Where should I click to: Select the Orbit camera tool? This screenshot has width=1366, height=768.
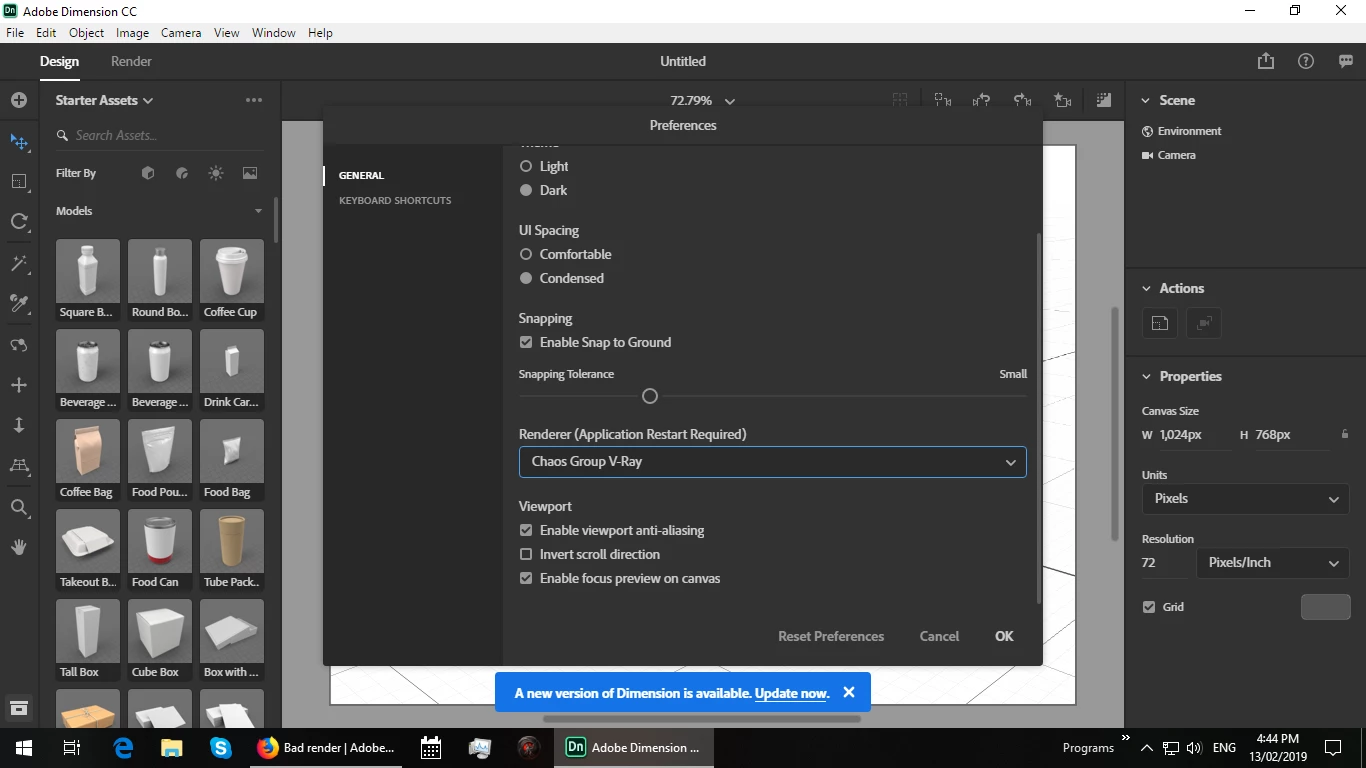point(18,345)
